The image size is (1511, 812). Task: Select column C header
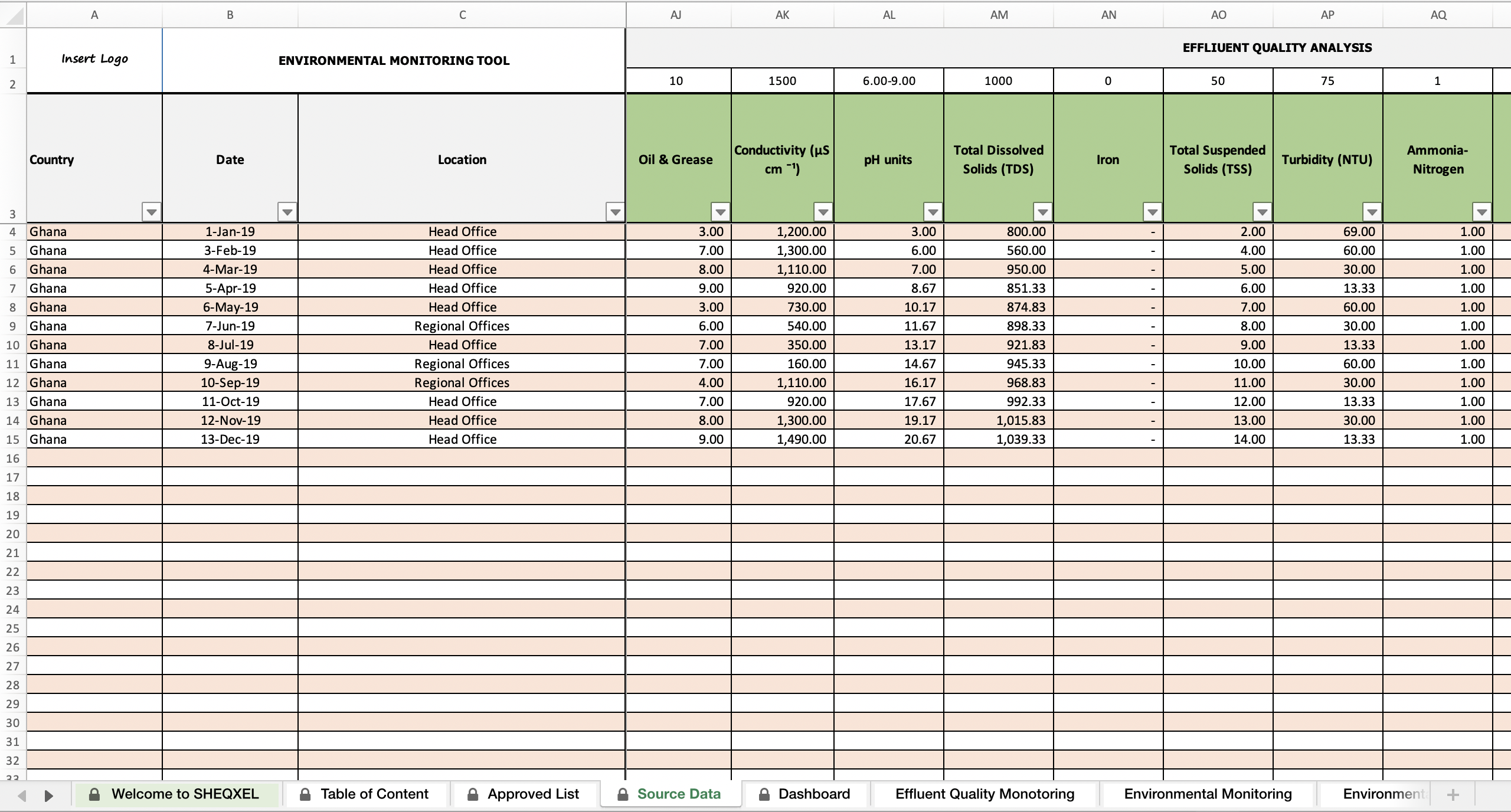pos(462,15)
